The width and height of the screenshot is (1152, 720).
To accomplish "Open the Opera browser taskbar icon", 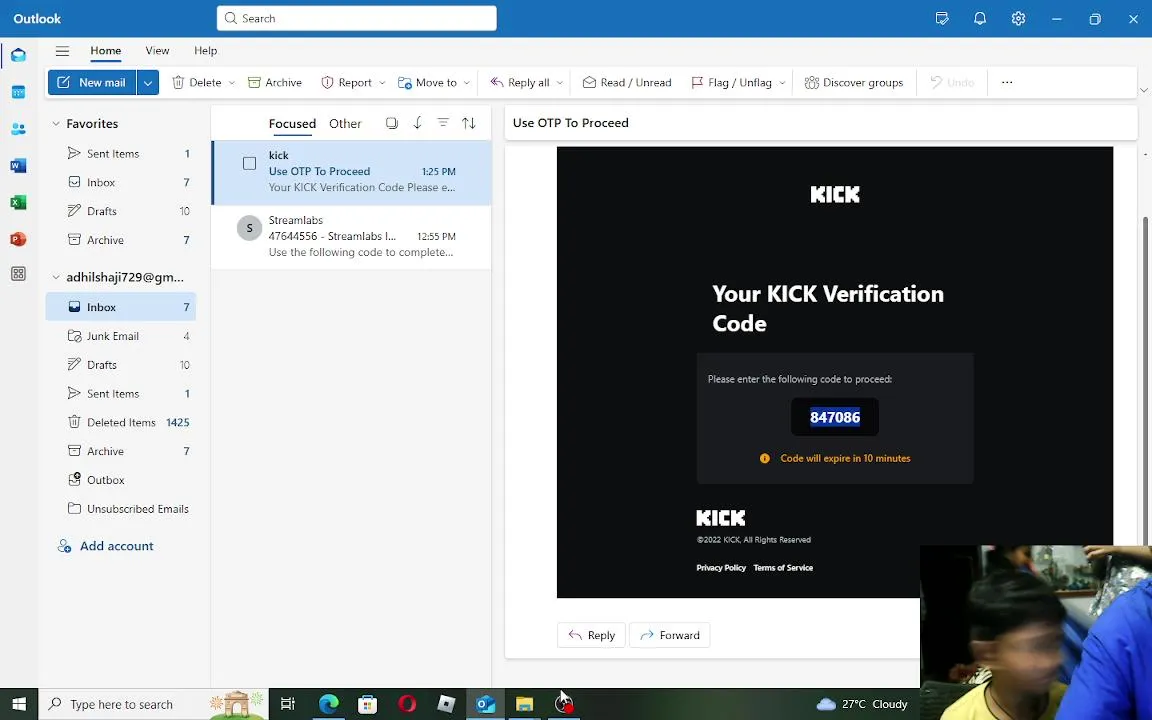I will click(x=407, y=704).
